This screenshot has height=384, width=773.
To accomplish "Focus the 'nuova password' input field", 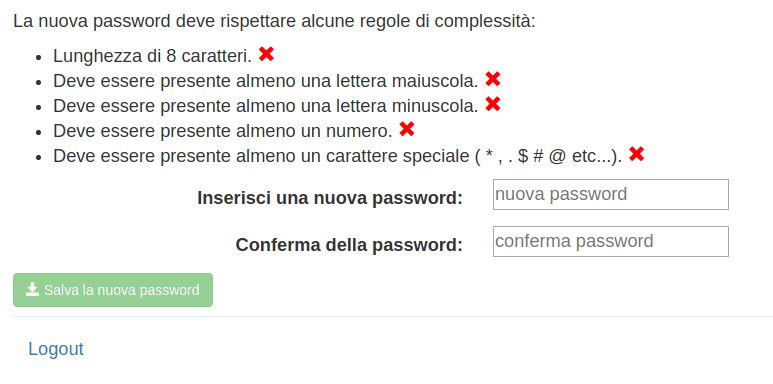I will pyautogui.click(x=611, y=194).
